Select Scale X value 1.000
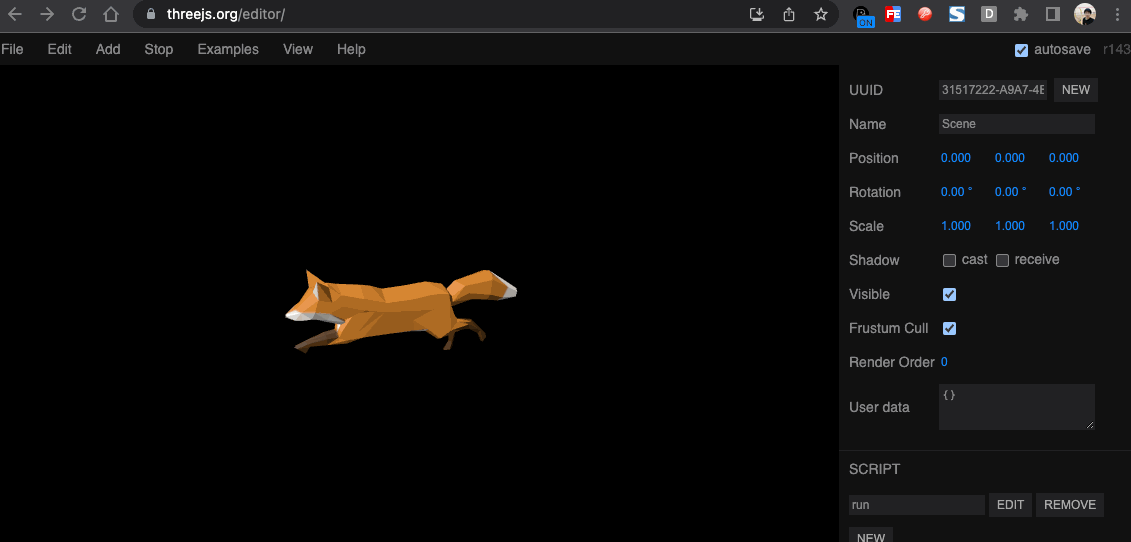Image resolution: width=1131 pixels, height=542 pixels. point(956,226)
